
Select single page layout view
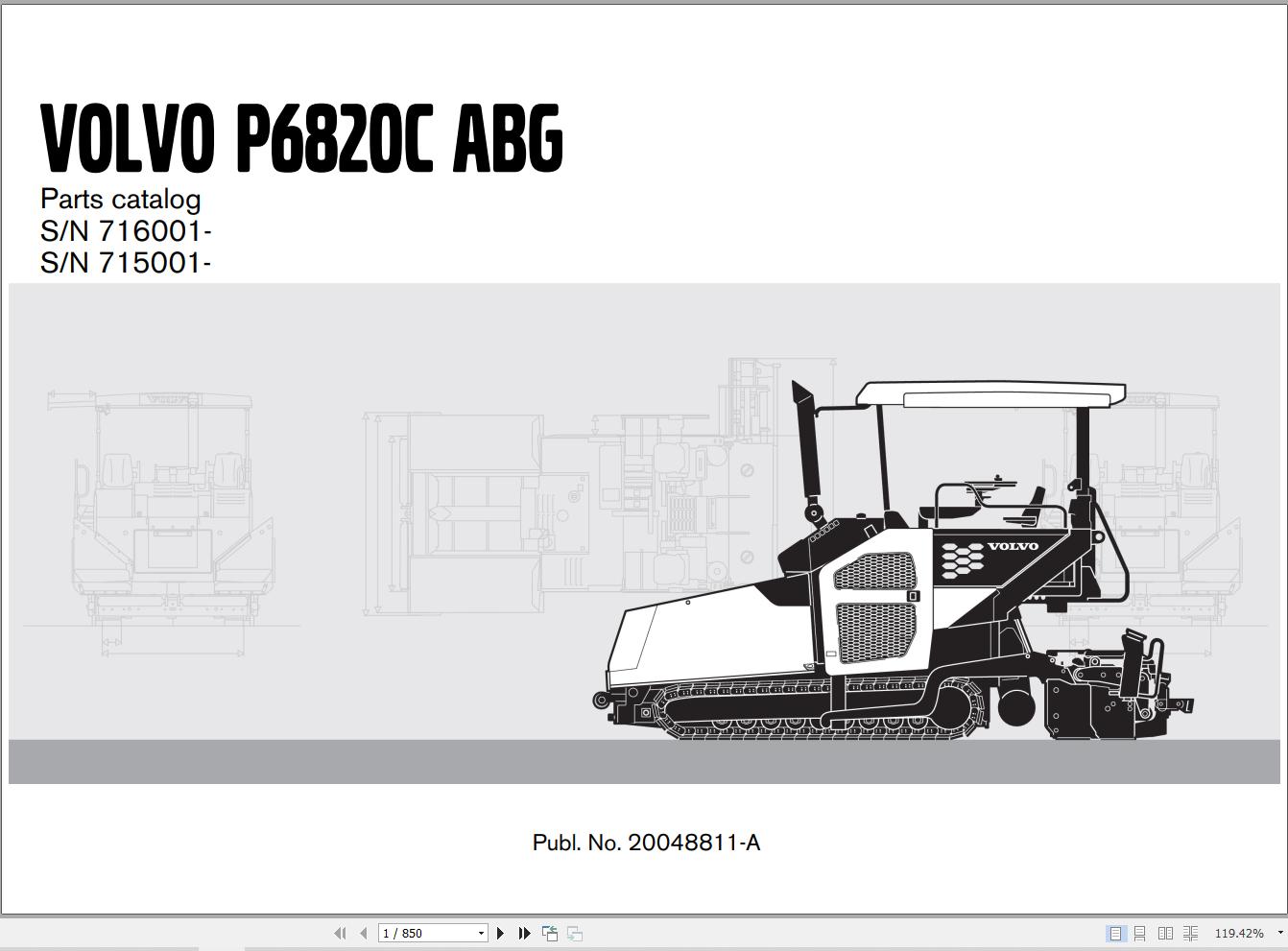click(x=1115, y=933)
